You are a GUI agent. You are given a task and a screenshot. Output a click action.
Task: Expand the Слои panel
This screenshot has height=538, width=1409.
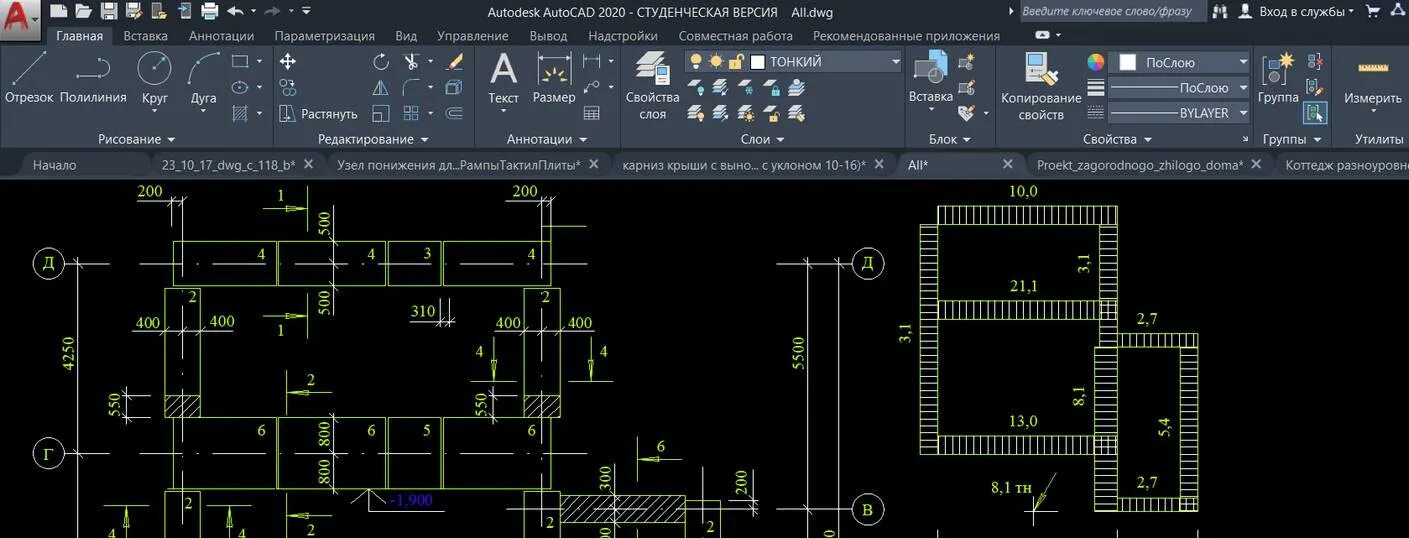(x=762, y=139)
